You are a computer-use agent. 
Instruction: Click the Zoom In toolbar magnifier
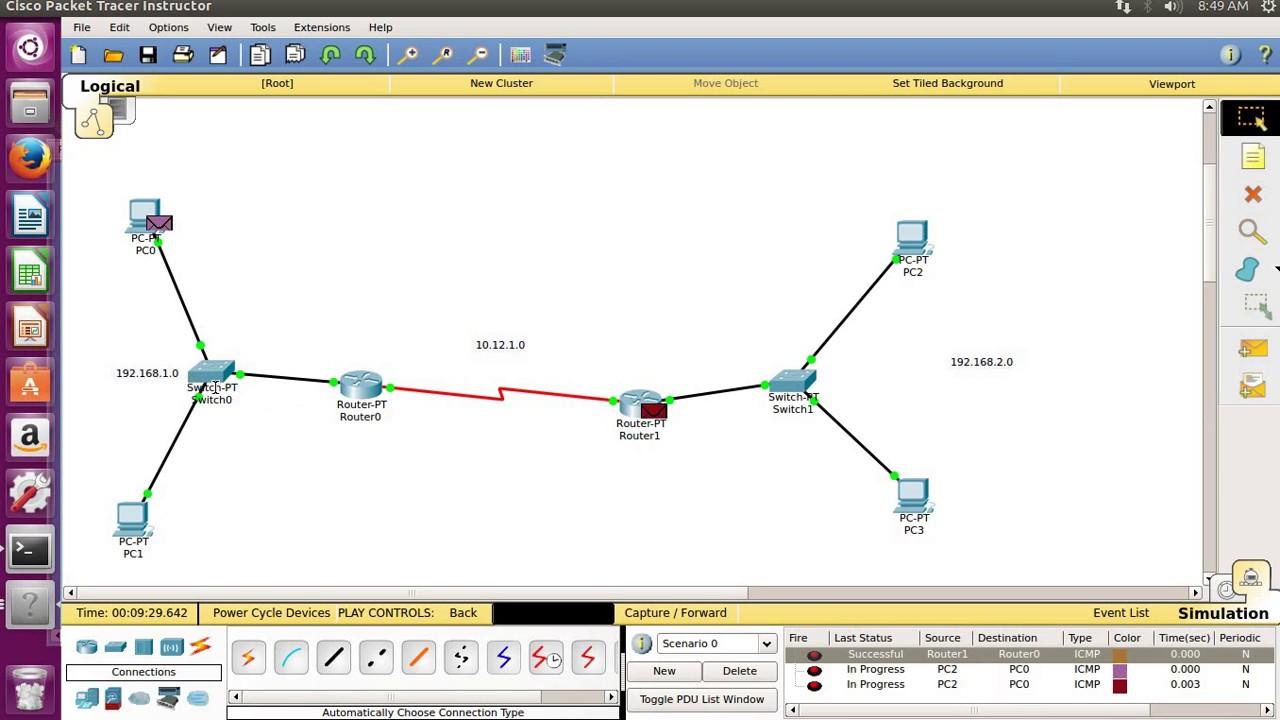click(x=409, y=54)
